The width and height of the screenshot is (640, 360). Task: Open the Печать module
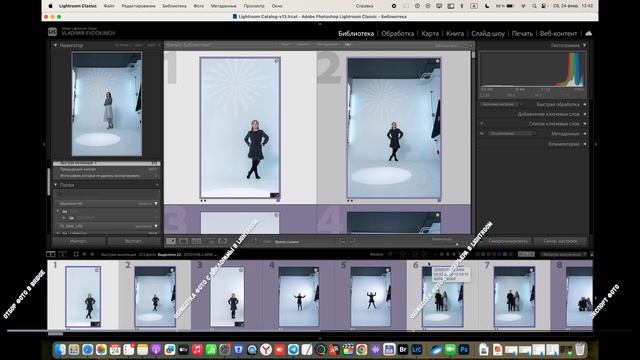click(522, 33)
